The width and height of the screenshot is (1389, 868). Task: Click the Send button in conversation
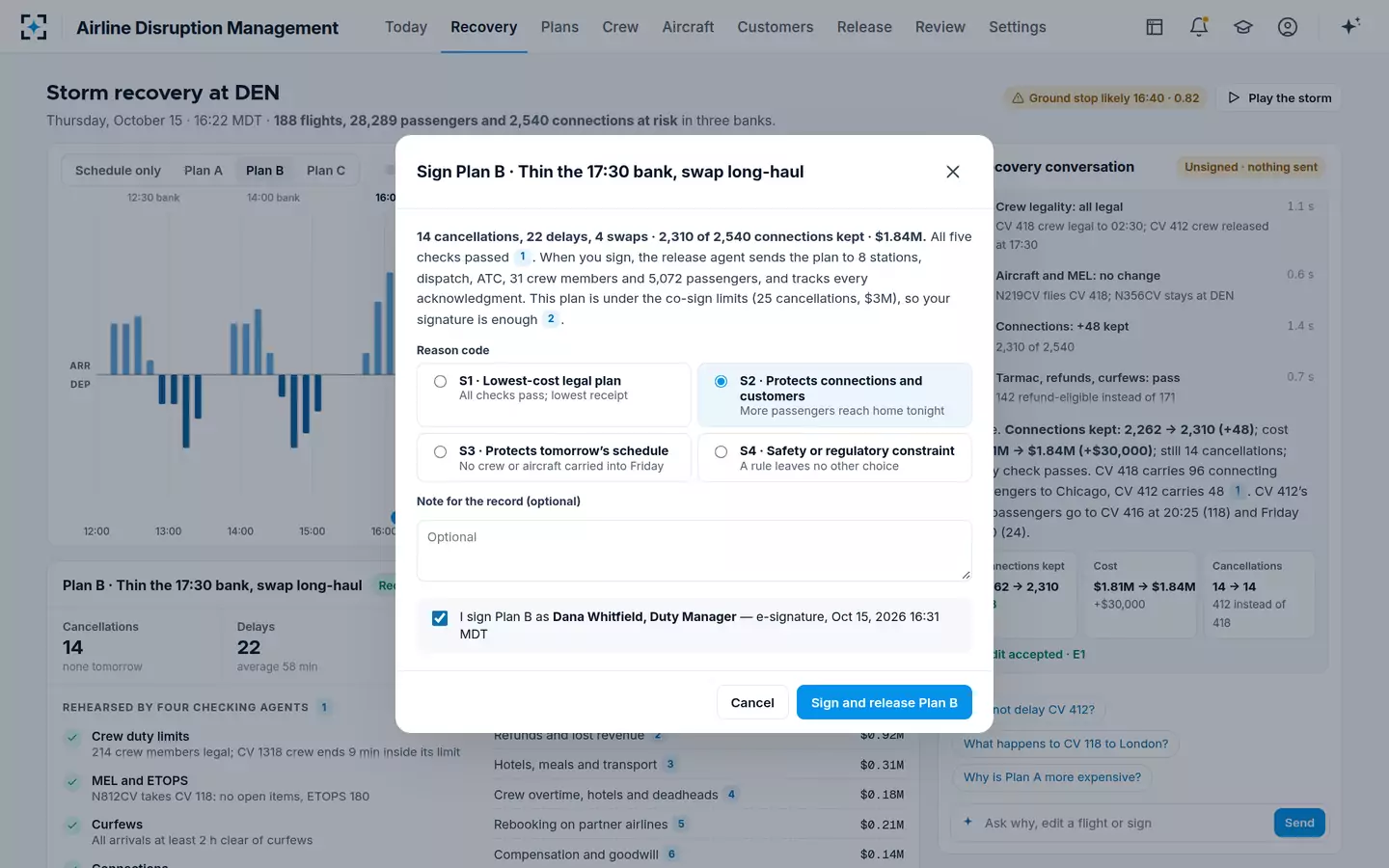pos(1299,823)
